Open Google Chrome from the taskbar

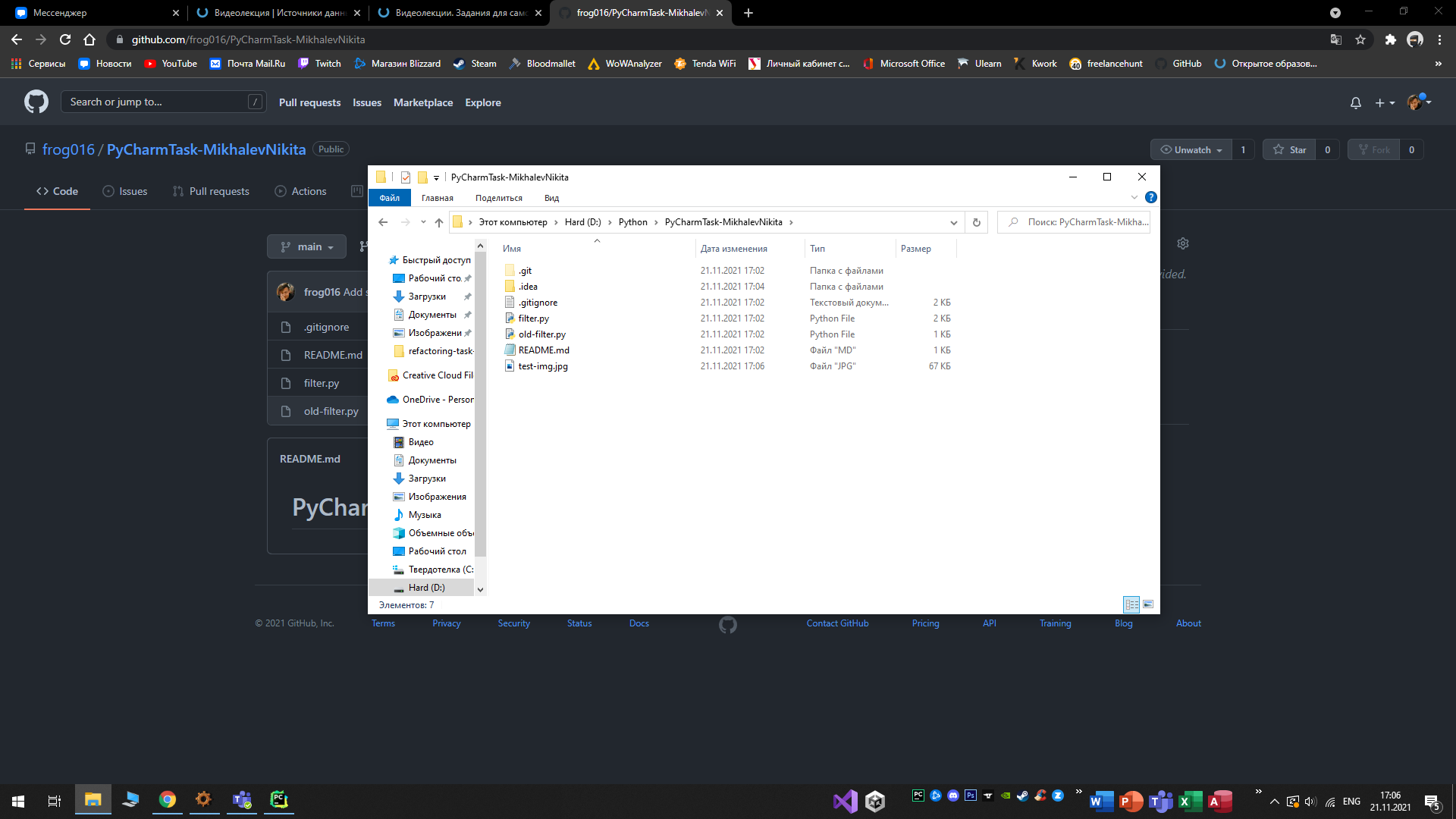pos(168,799)
